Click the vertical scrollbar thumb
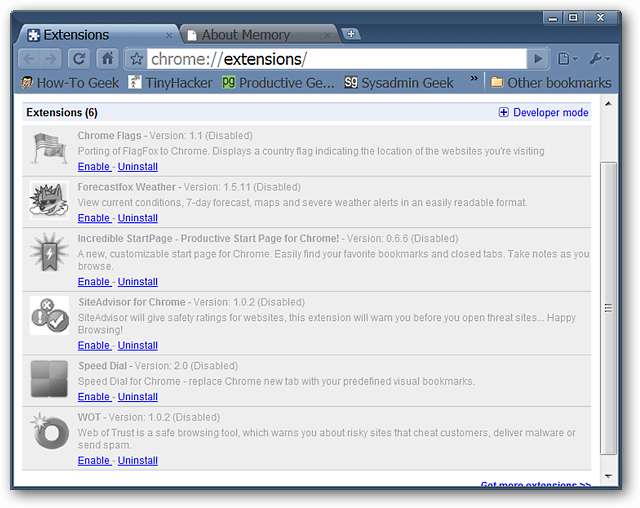Viewport: 640px width, 508px height. coord(608,308)
